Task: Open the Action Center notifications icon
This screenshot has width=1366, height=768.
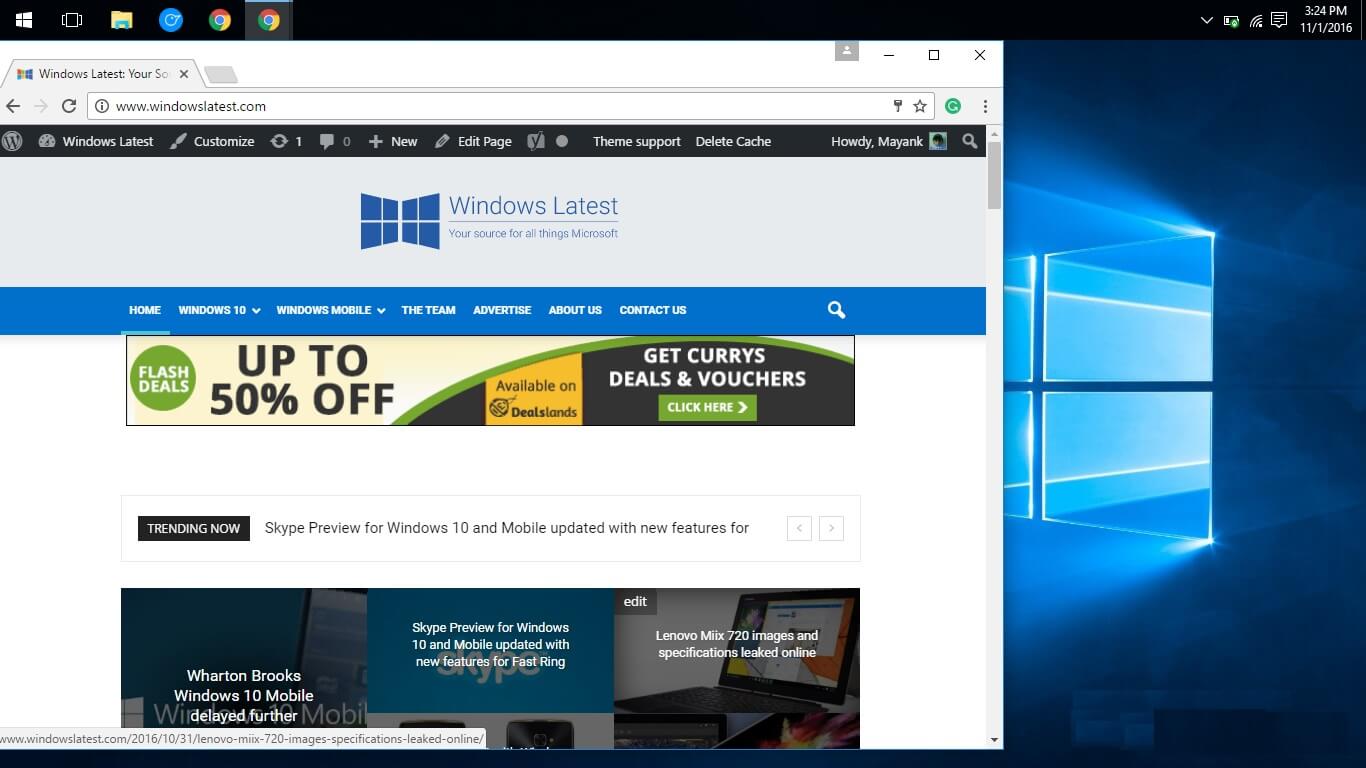Action: (x=1279, y=20)
